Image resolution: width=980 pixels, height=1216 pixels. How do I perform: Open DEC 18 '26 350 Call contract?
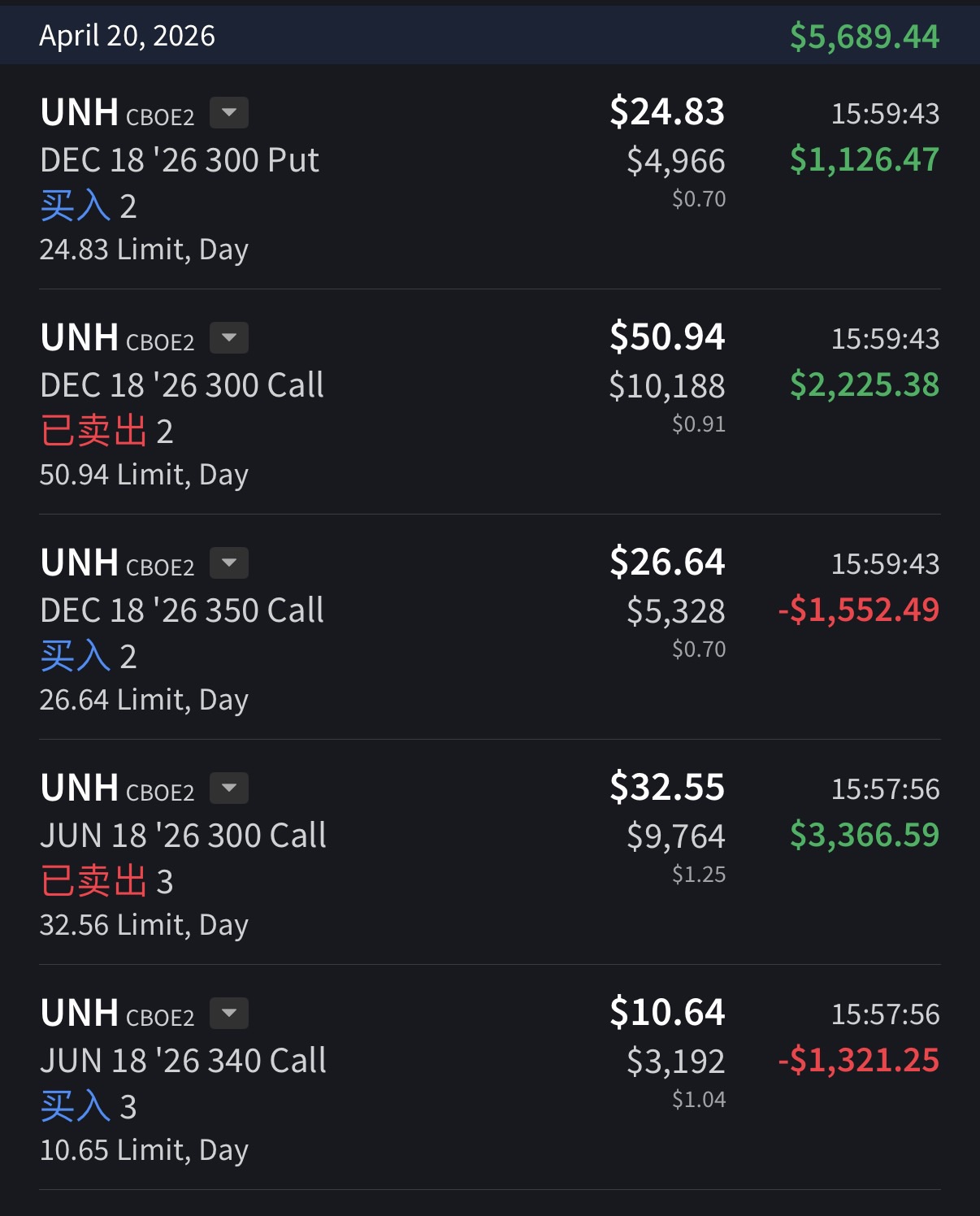[x=182, y=610]
